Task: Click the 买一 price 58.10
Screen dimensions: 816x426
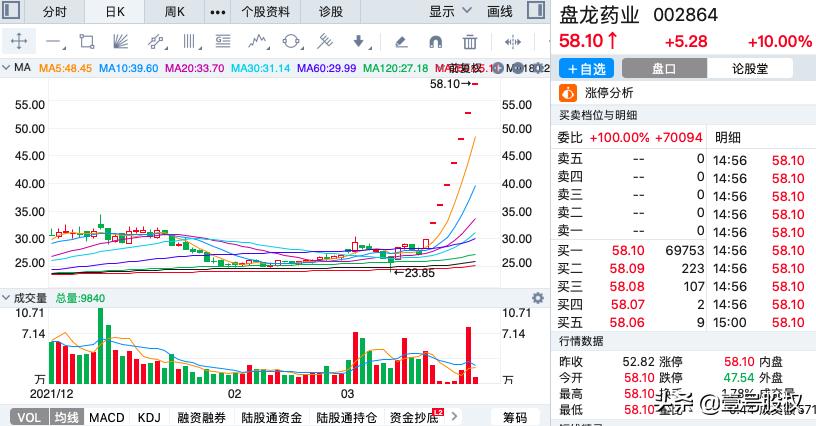Action: [x=628, y=251]
